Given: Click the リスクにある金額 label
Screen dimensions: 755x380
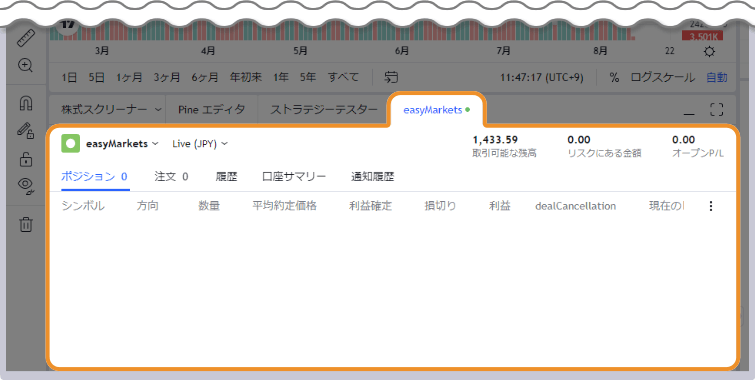Looking at the screenshot, I should tap(604, 154).
